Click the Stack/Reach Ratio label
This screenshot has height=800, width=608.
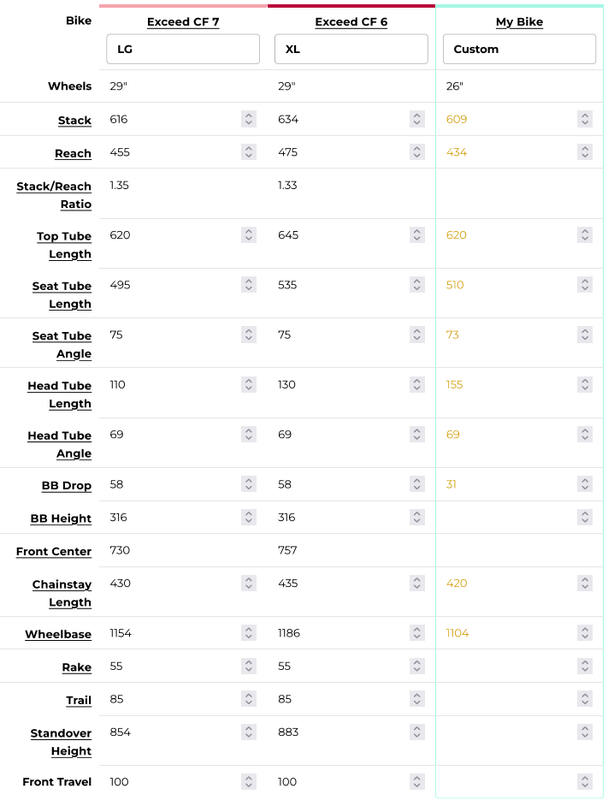(54, 195)
